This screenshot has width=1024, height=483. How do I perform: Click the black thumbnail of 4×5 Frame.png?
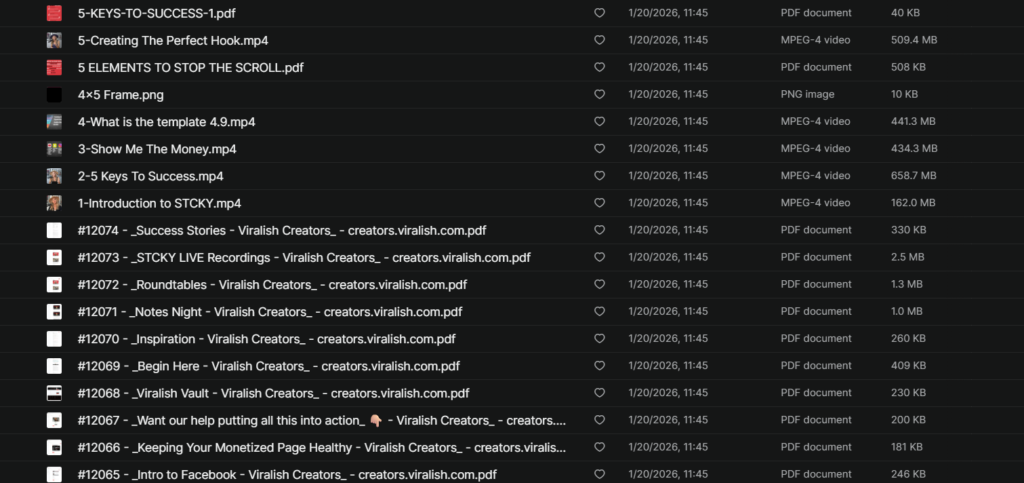click(54, 95)
